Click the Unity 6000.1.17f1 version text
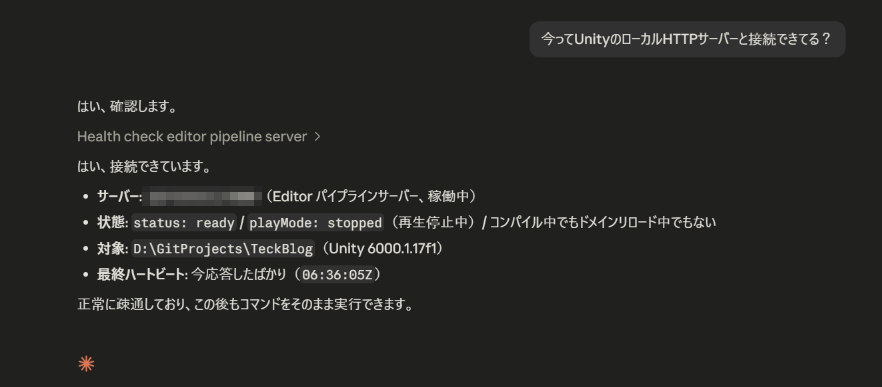 click(380, 249)
